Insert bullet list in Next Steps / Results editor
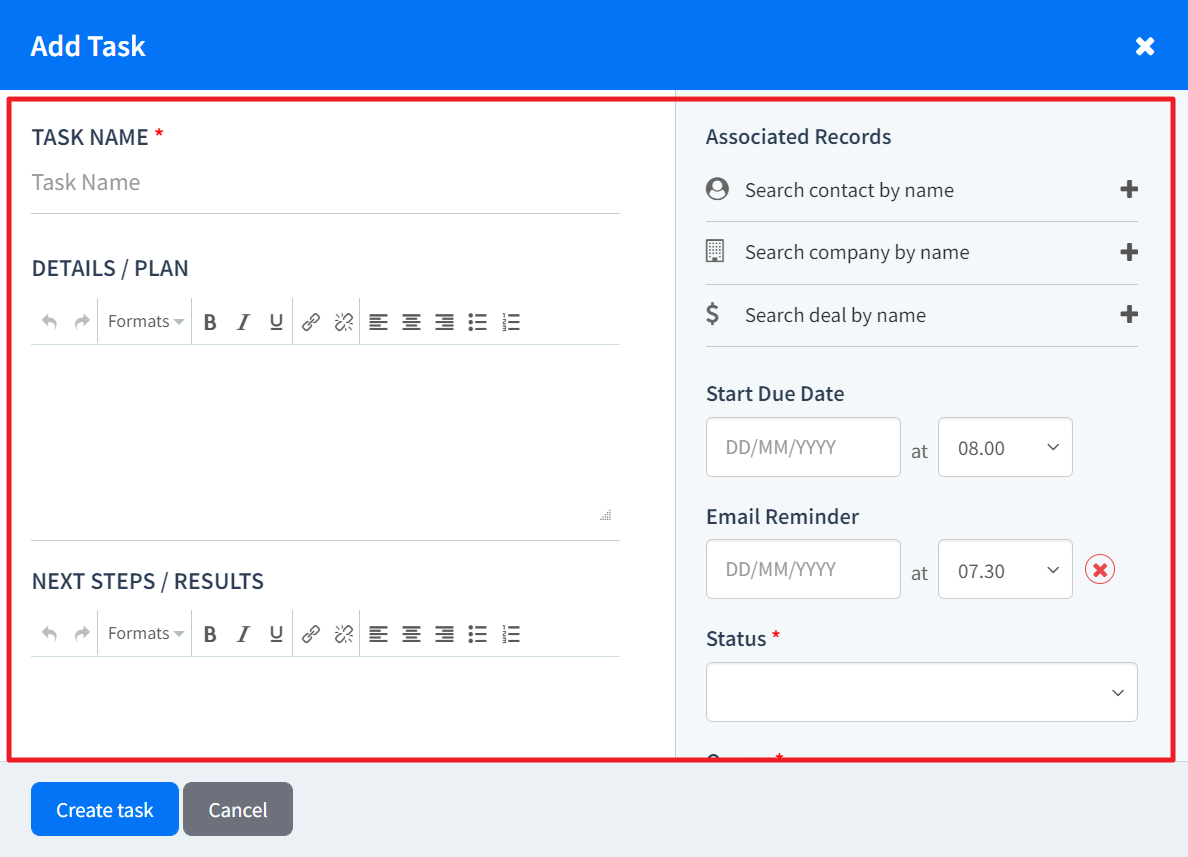Viewport: 1188px width, 857px height. point(477,634)
